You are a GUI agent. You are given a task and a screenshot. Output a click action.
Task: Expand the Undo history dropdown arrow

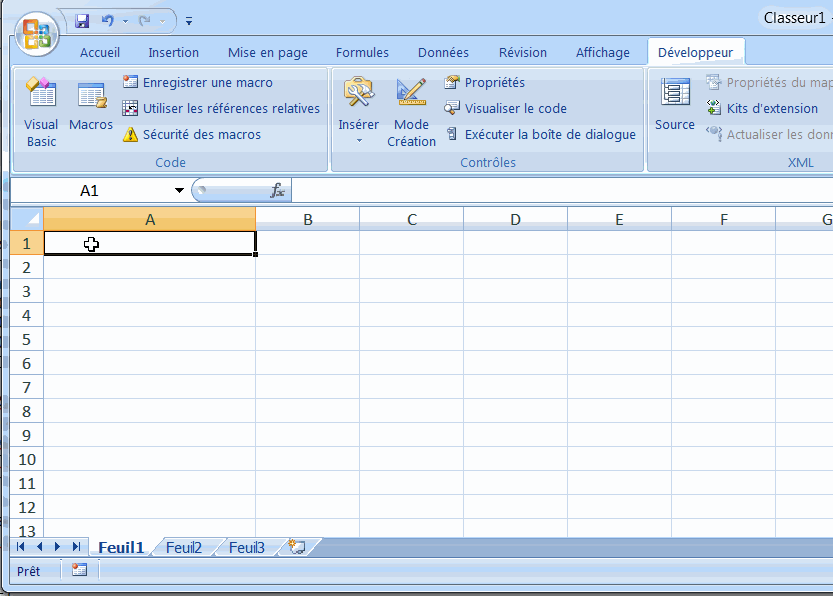(125, 20)
